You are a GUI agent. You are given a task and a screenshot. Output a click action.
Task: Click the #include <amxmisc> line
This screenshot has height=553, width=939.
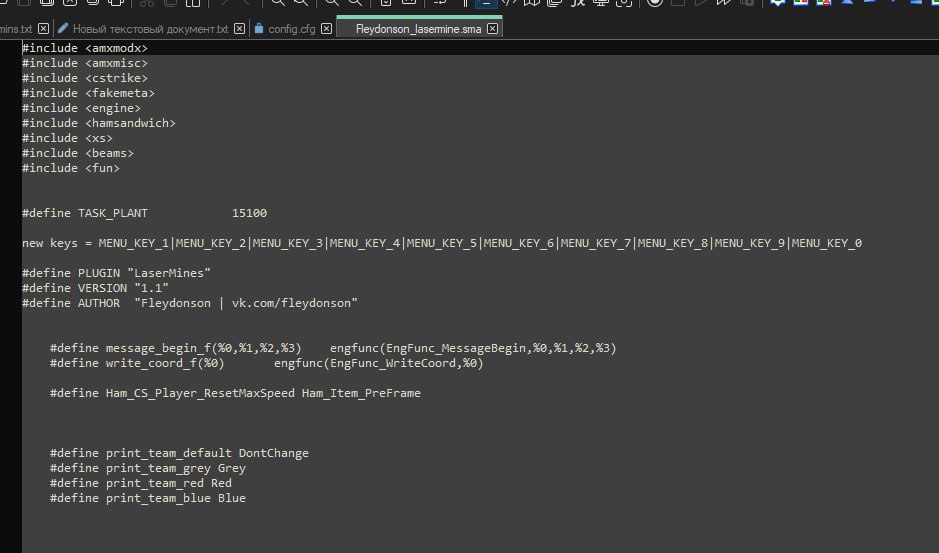[x=84, y=63]
